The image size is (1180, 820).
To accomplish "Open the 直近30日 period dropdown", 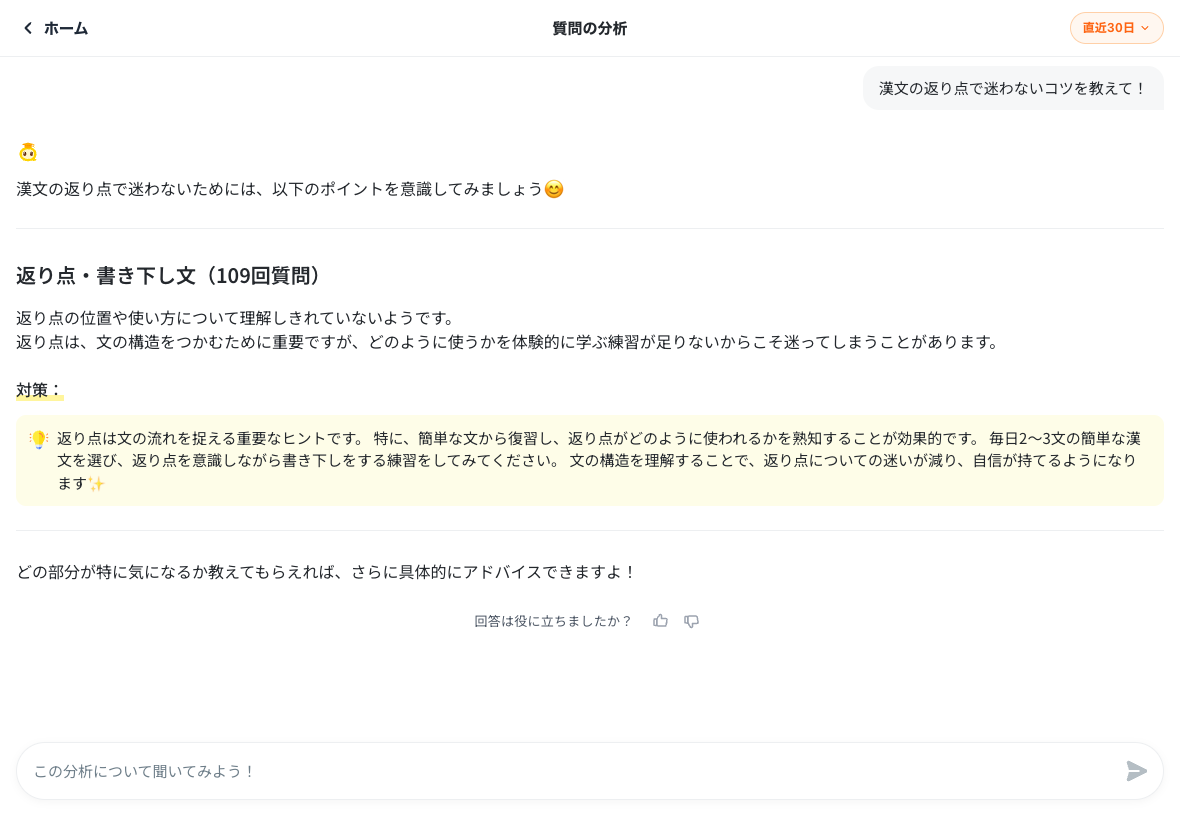I will pyautogui.click(x=1116, y=28).
